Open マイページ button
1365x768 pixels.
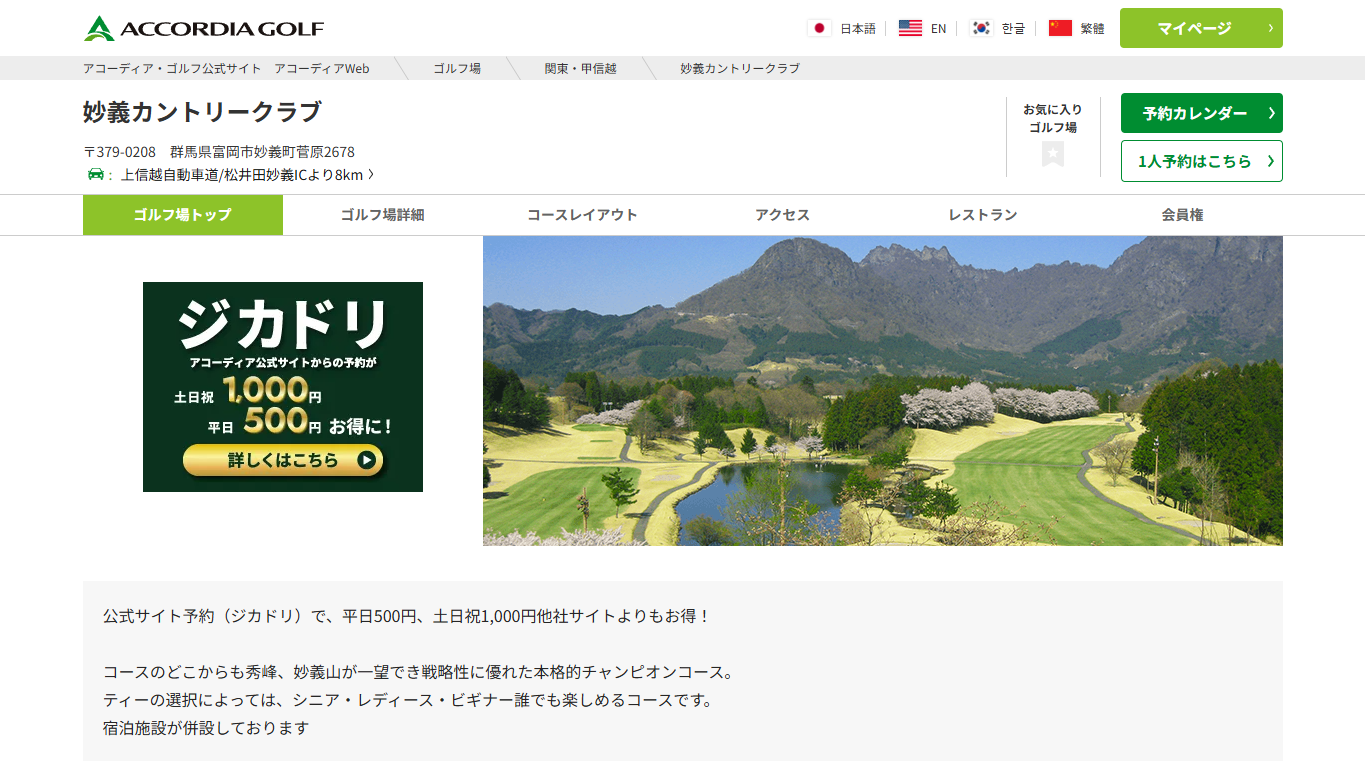pos(1201,28)
